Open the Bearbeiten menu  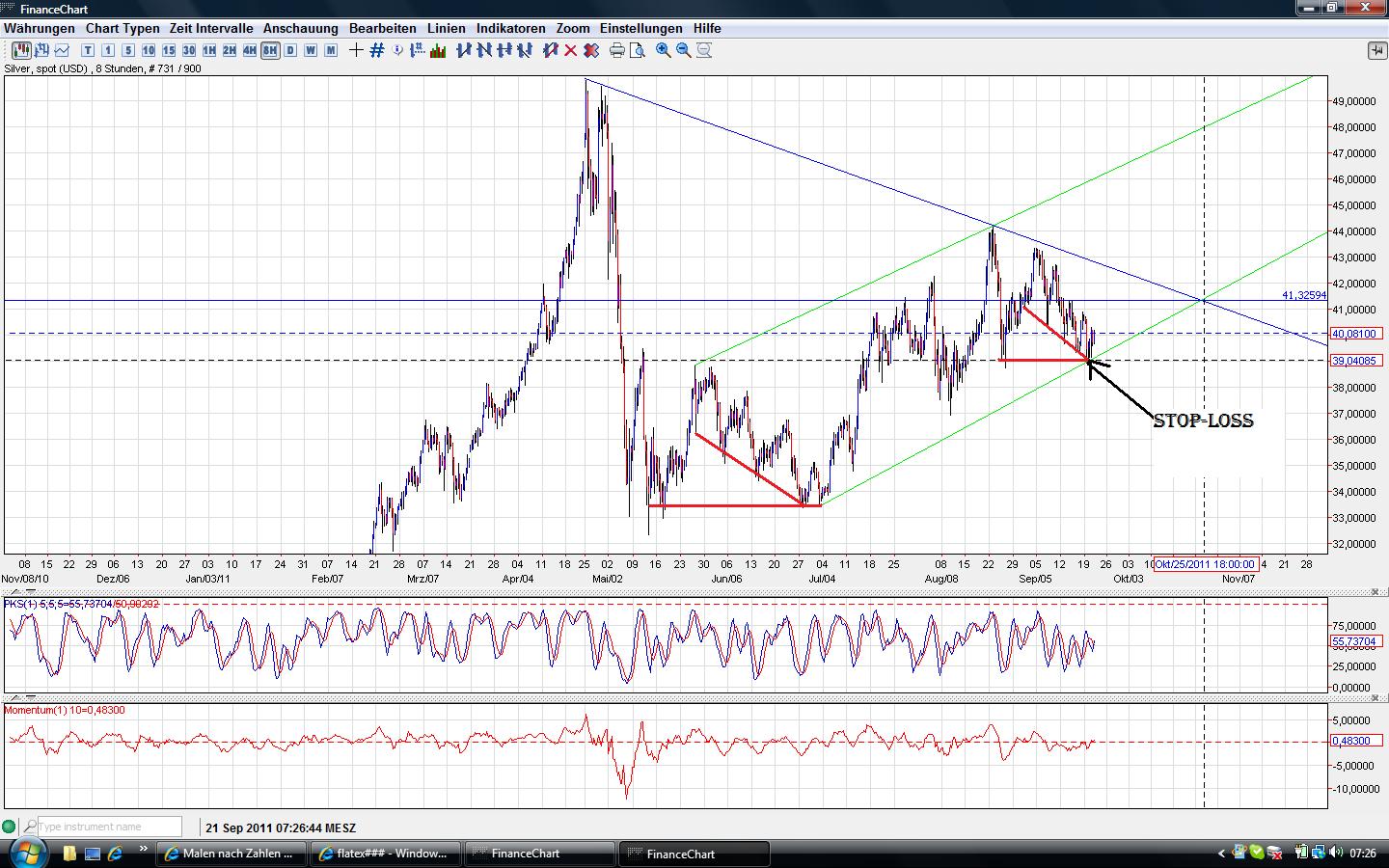[x=383, y=29]
